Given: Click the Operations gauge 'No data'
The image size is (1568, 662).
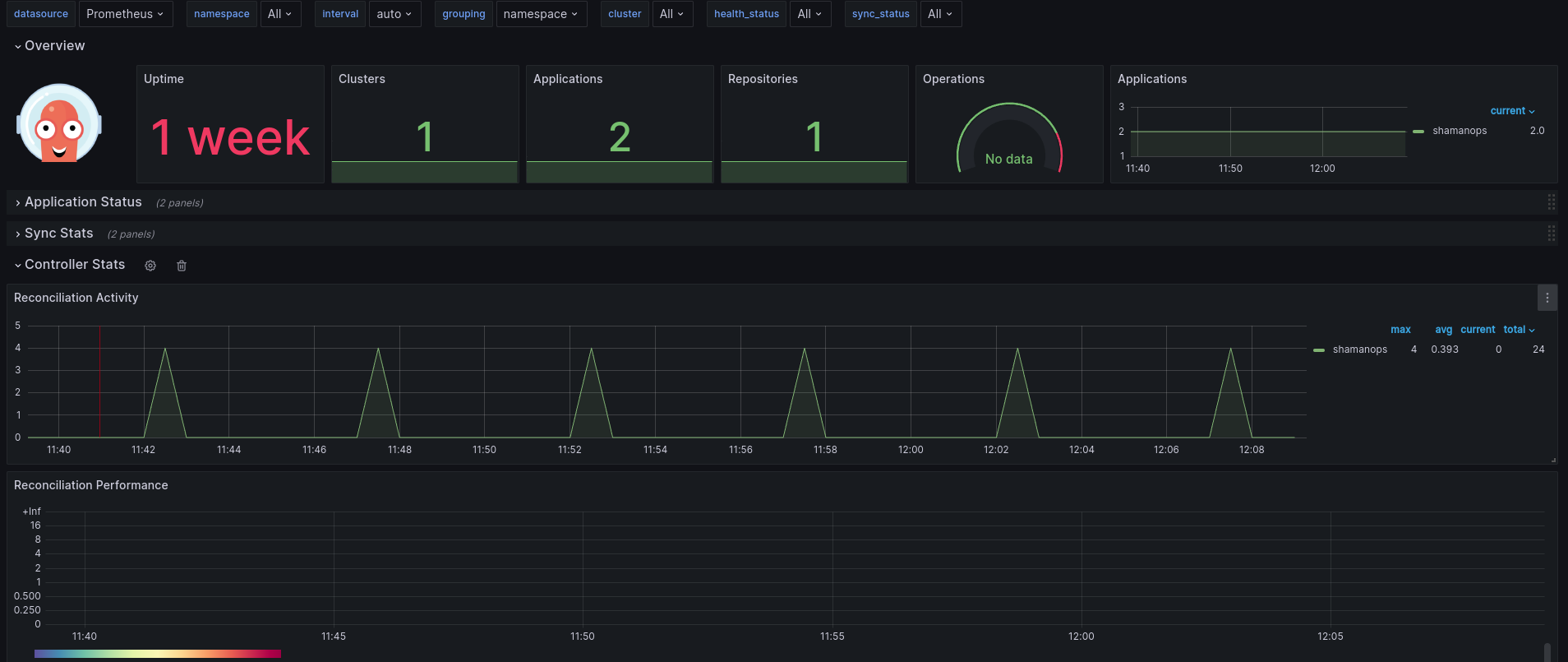Looking at the screenshot, I should (x=1009, y=159).
